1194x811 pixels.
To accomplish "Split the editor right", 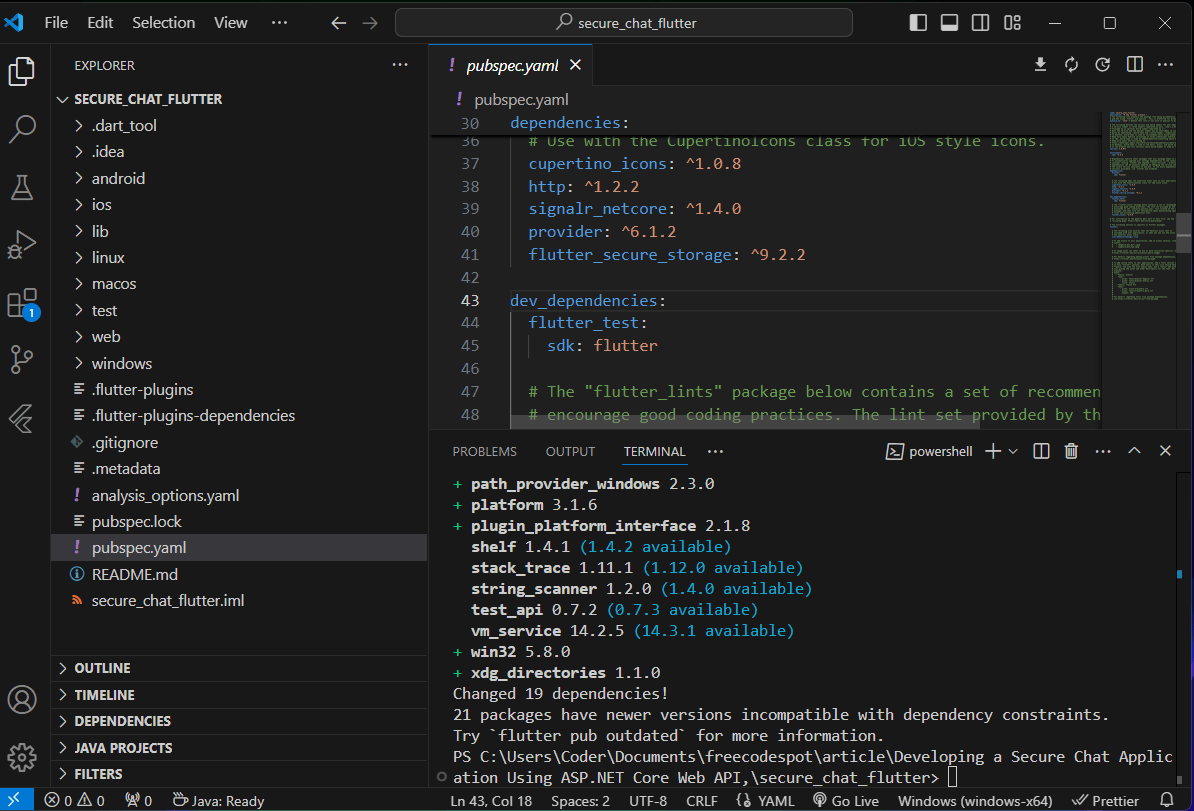I will pyautogui.click(x=1134, y=65).
